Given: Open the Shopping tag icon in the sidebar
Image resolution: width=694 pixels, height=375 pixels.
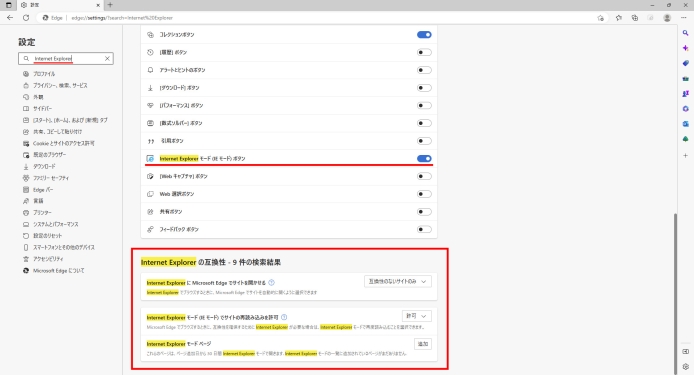Looking at the screenshot, I should click(685, 63).
